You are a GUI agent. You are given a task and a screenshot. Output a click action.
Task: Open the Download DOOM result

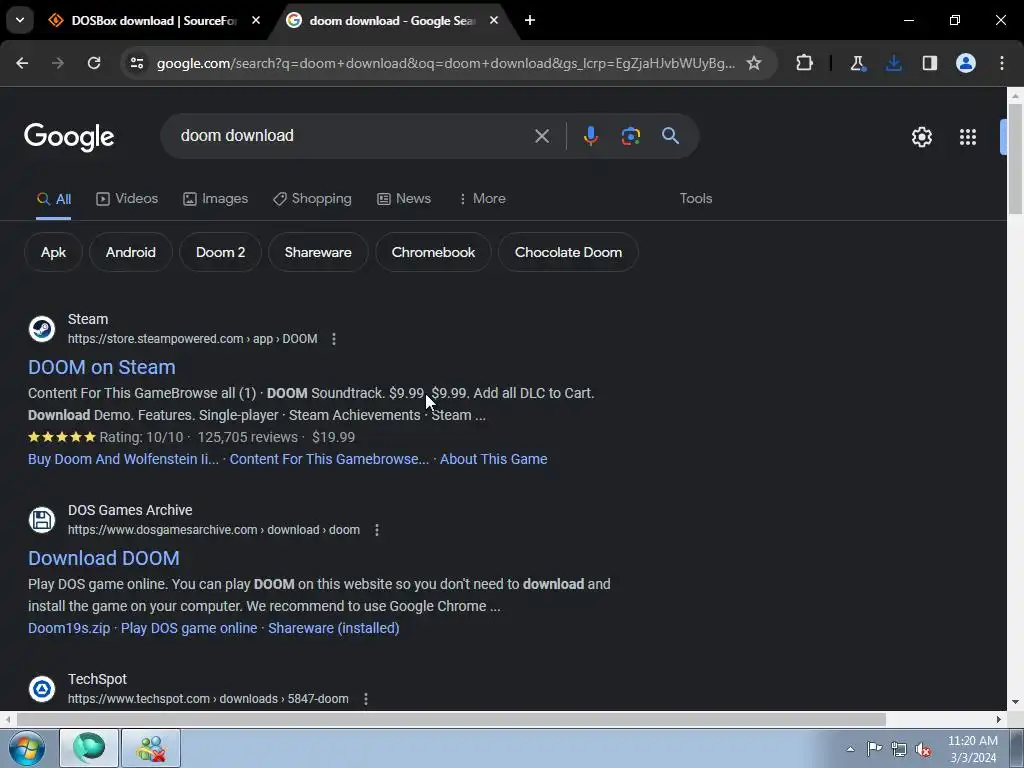[104, 558]
